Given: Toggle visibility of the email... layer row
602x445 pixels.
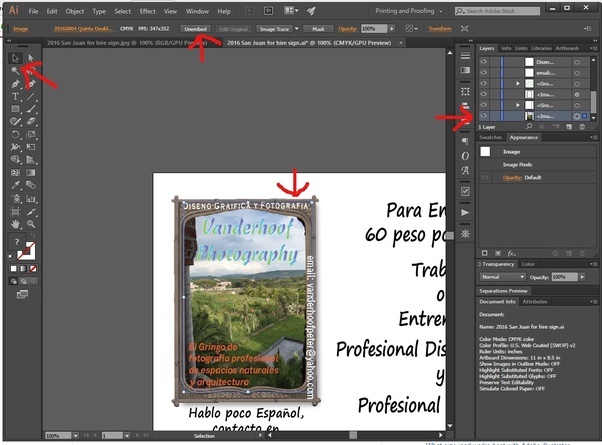Looking at the screenshot, I should 483,73.
